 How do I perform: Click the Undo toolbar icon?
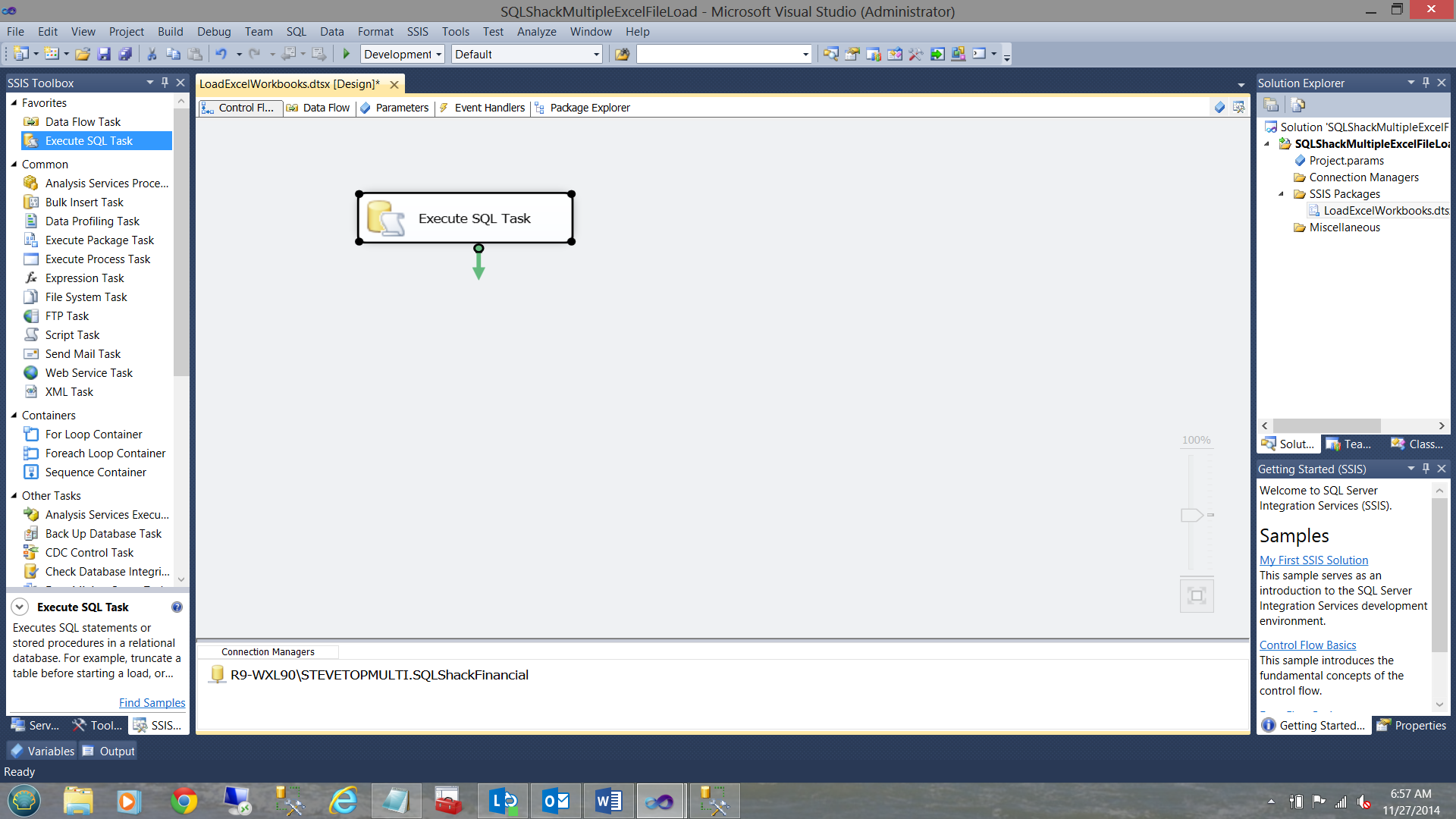(221, 54)
